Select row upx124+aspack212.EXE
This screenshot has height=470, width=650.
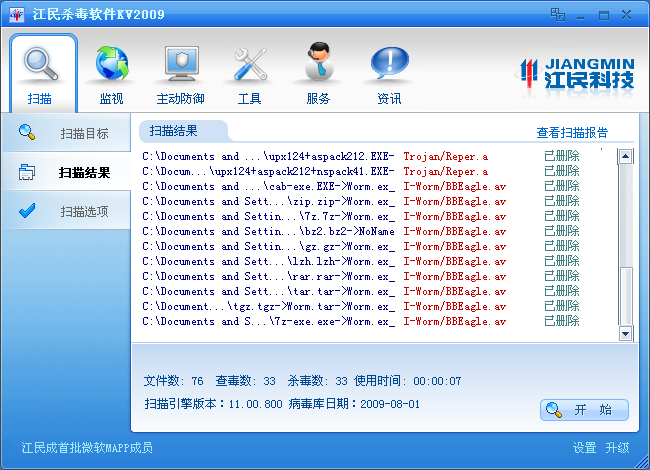(x=361, y=156)
